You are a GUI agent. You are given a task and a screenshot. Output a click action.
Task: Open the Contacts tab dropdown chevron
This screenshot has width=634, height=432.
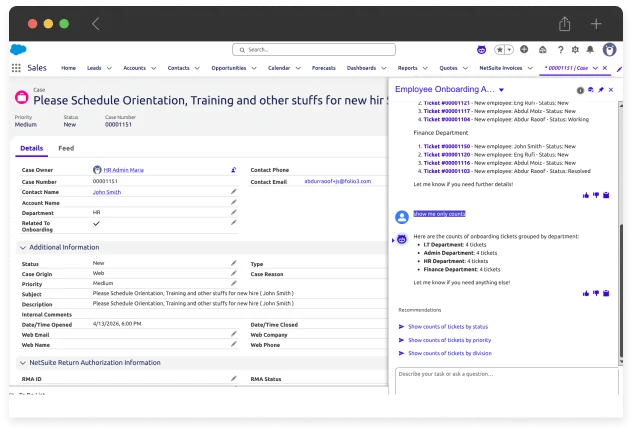[197, 68]
